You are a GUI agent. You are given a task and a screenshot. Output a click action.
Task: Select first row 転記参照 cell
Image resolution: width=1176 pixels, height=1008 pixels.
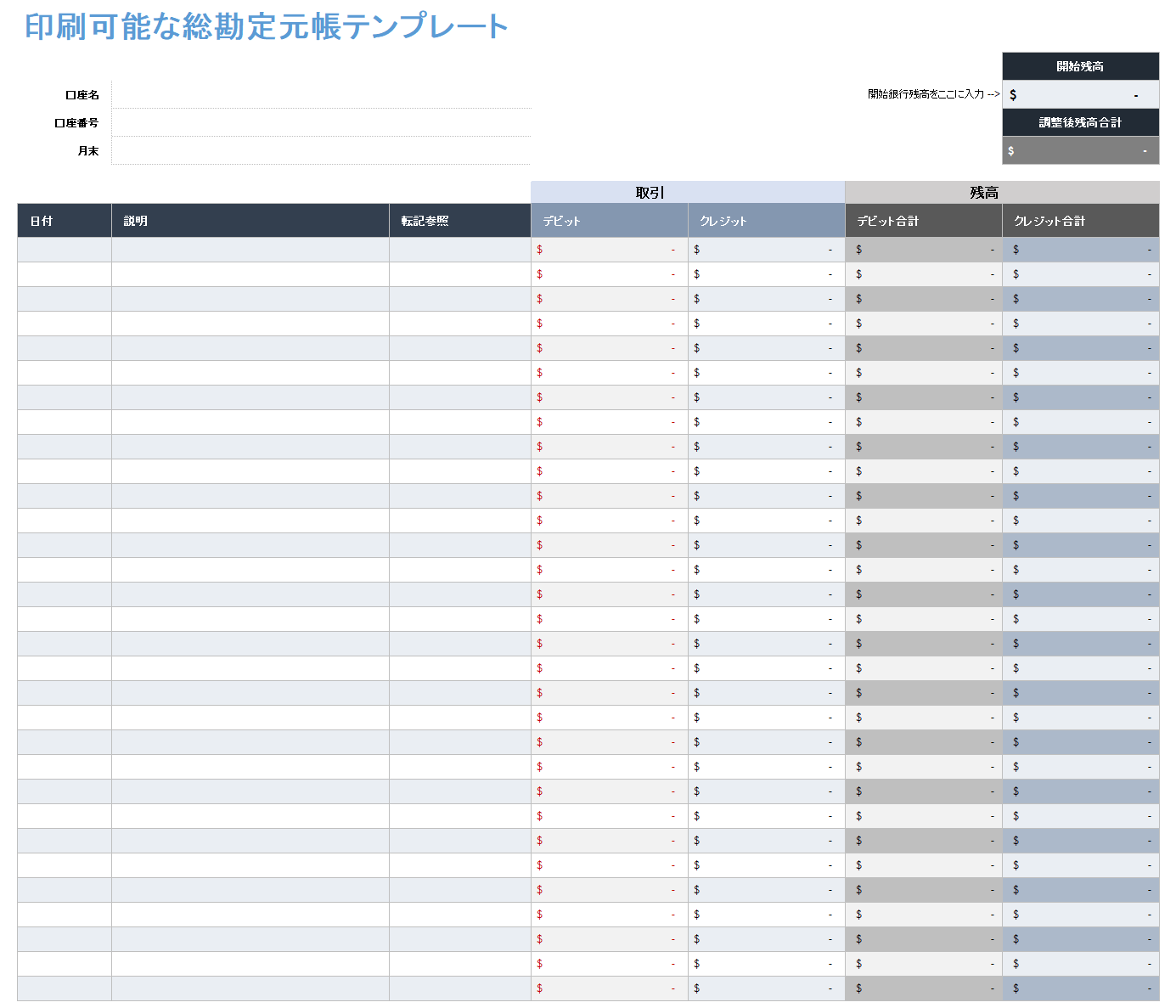(460, 250)
